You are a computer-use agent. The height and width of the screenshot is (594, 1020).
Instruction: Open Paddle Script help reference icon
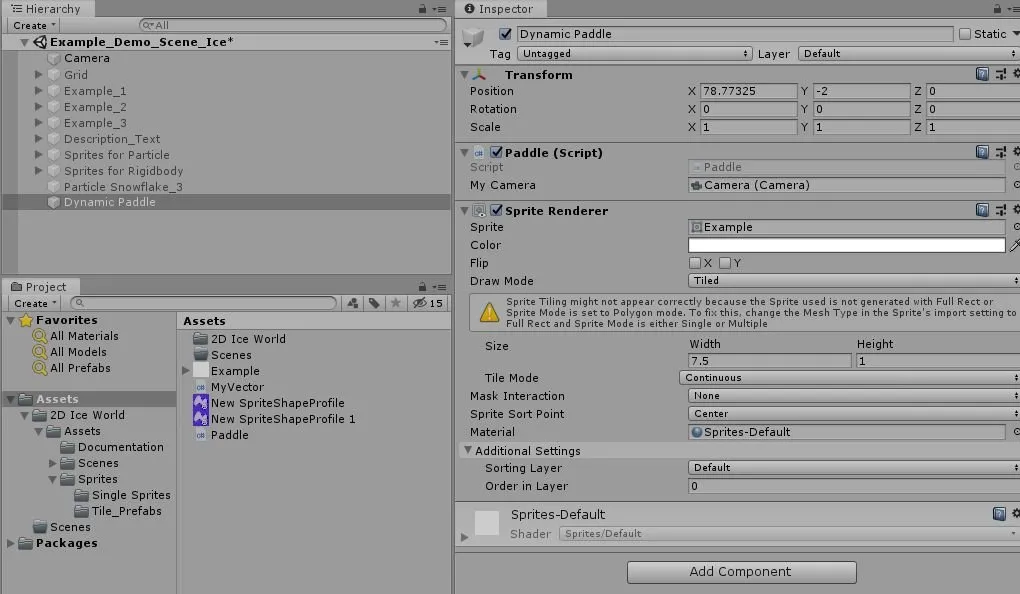982,152
